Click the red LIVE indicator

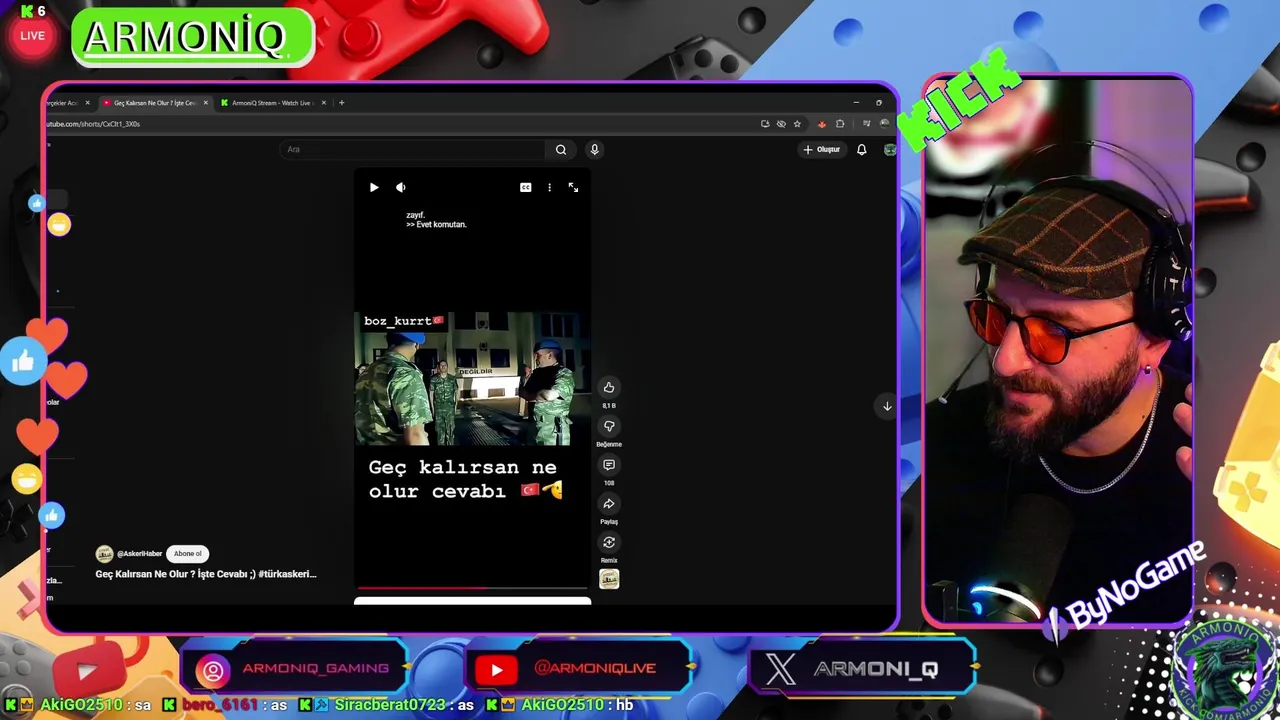click(33, 36)
